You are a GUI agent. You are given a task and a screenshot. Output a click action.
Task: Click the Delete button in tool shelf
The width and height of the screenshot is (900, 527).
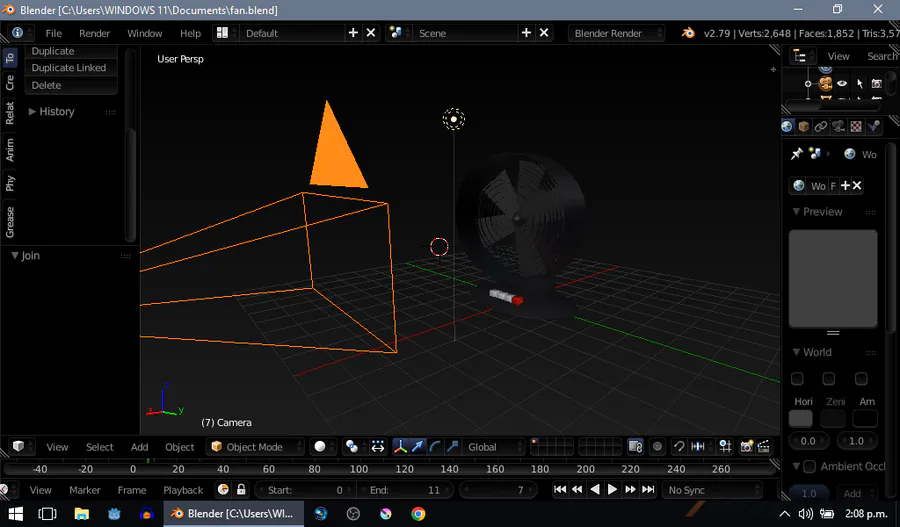click(x=71, y=85)
